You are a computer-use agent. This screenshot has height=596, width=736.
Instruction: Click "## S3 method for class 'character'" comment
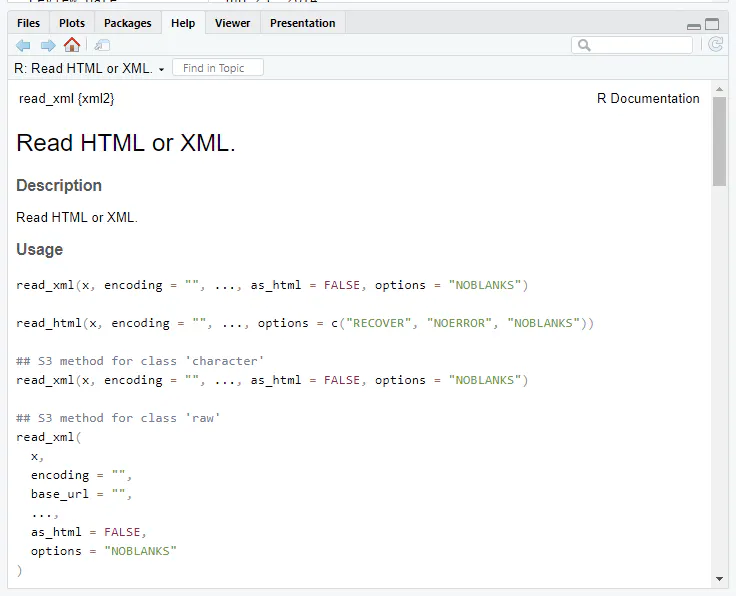[x=140, y=361]
